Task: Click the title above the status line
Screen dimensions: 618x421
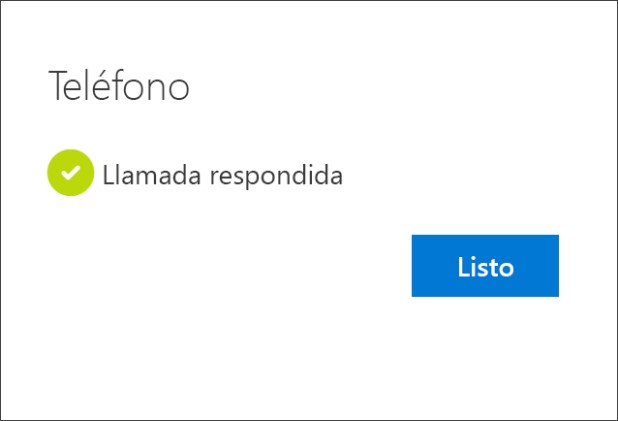Action: pos(119,87)
